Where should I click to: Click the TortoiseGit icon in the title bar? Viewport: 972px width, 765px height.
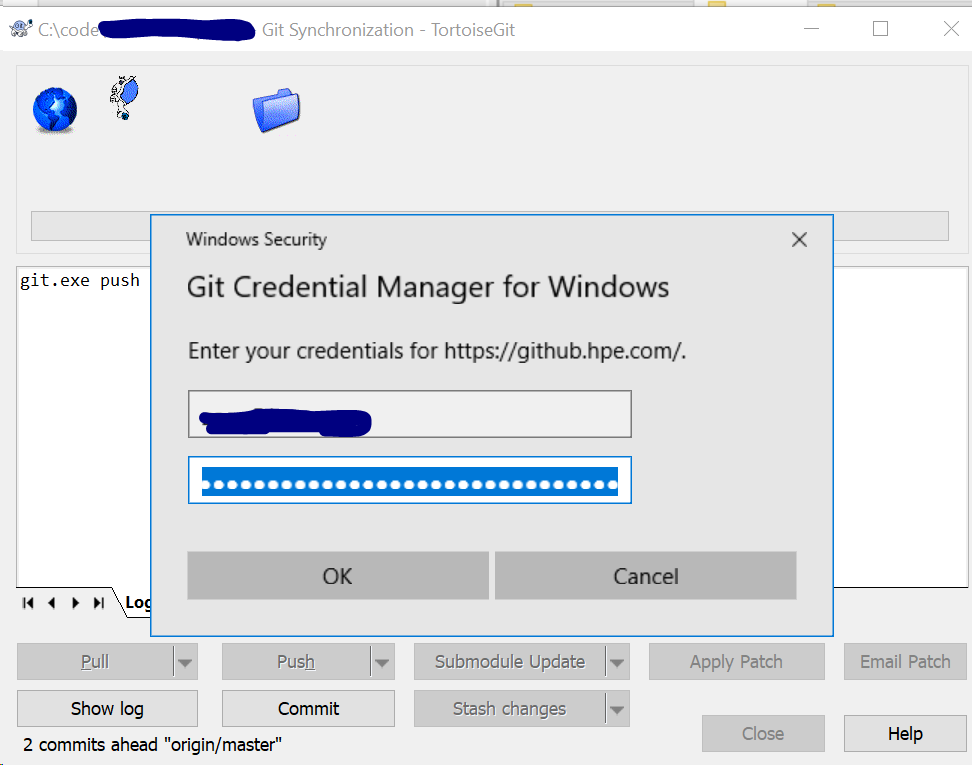[x=19, y=28]
